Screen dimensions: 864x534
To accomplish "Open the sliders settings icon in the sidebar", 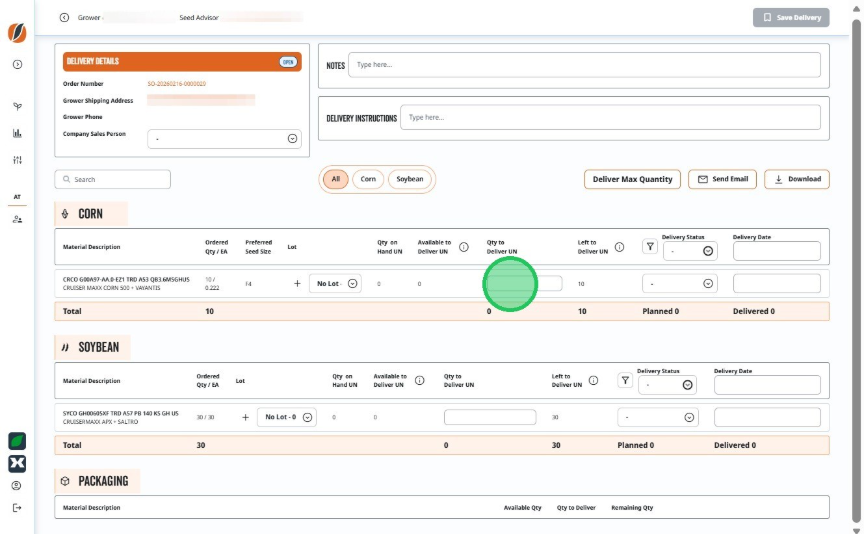I will click(x=17, y=160).
